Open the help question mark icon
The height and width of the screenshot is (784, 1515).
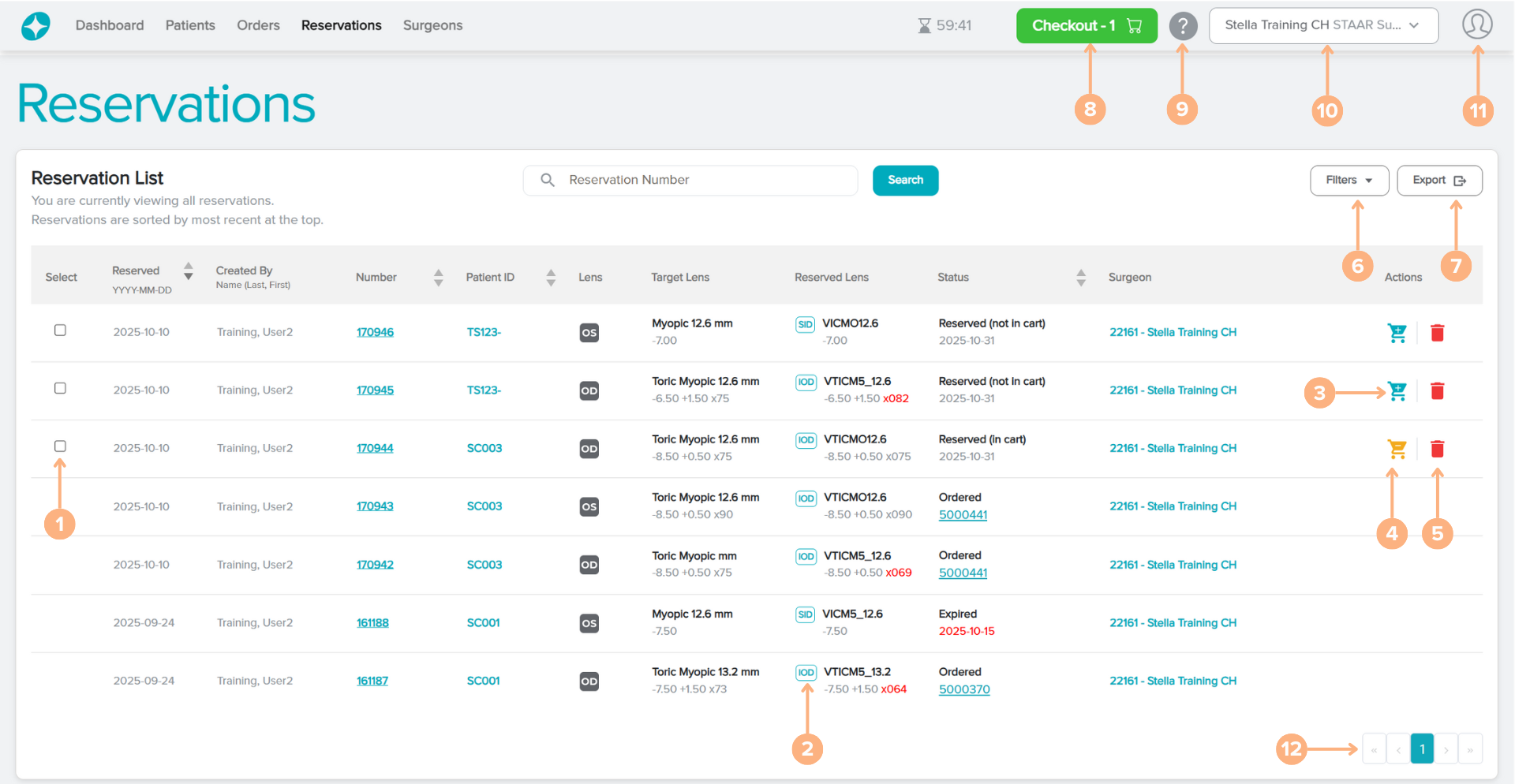coord(1182,26)
